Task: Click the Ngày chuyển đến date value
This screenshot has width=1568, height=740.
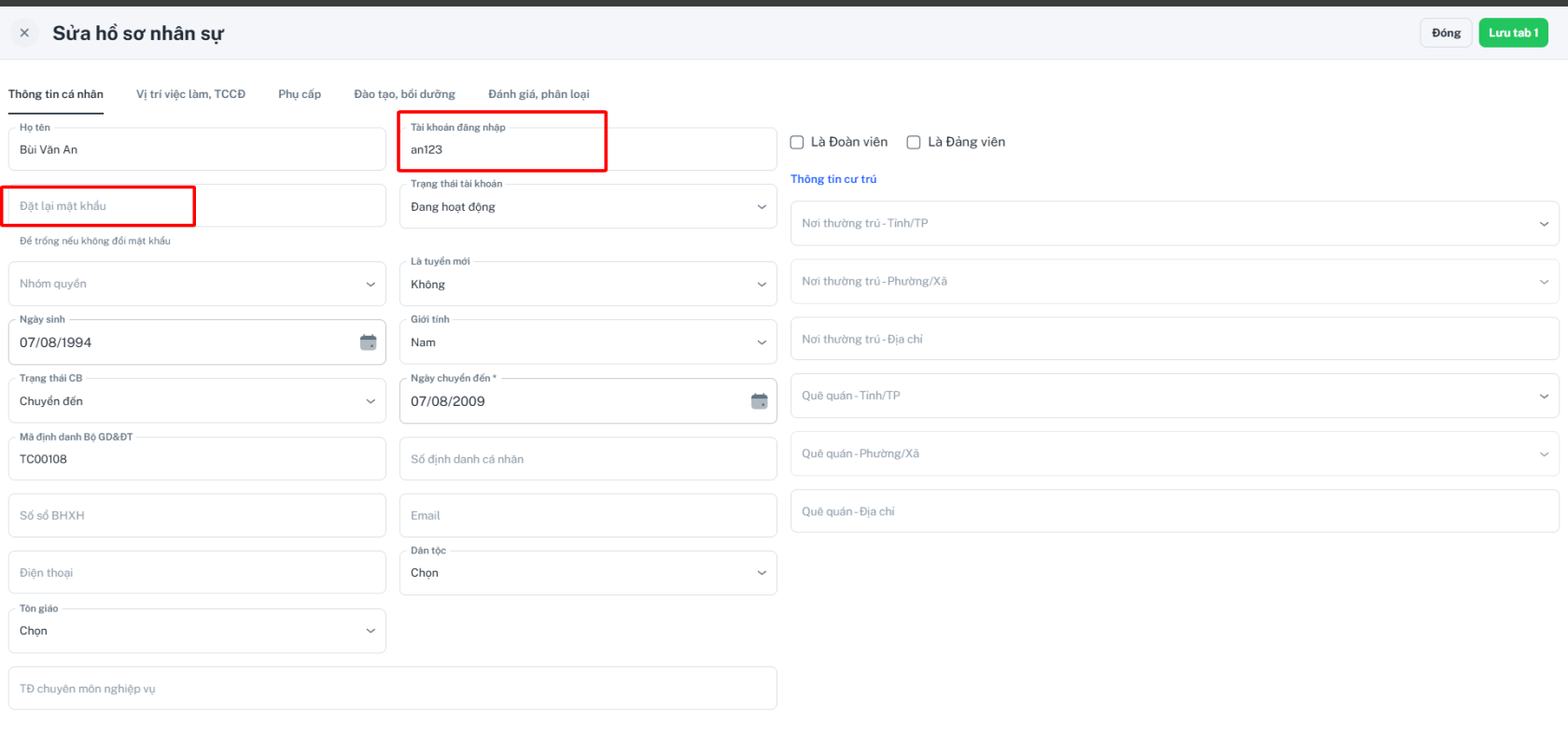Action: tap(448, 401)
